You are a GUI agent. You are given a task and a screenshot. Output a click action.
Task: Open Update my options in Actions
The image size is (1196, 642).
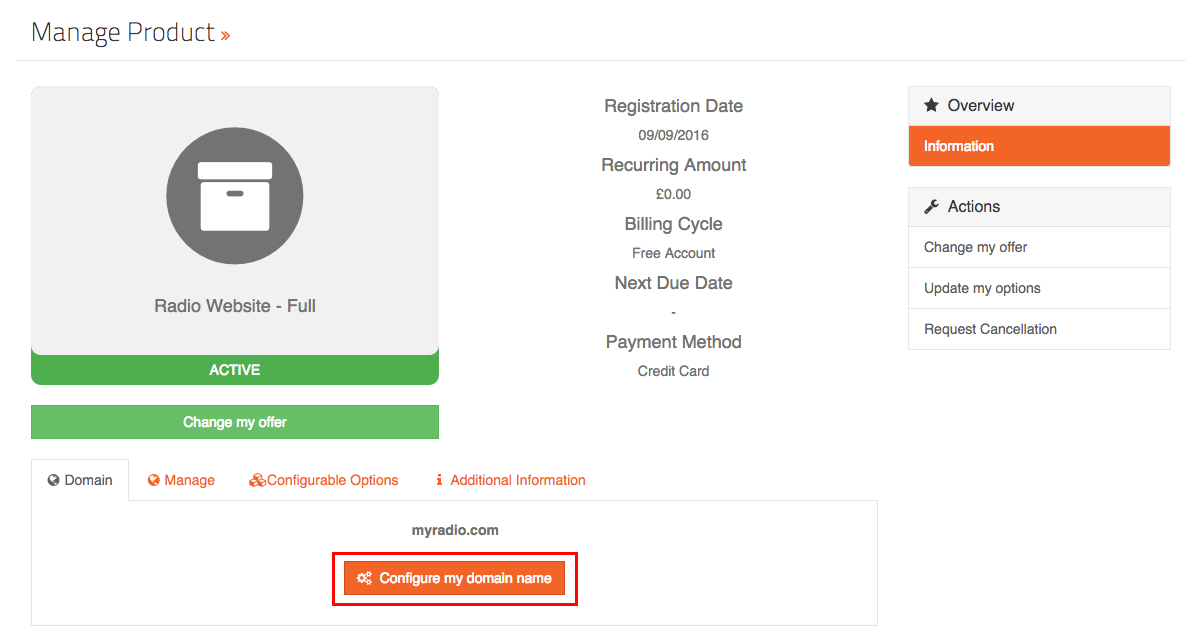[982, 288]
